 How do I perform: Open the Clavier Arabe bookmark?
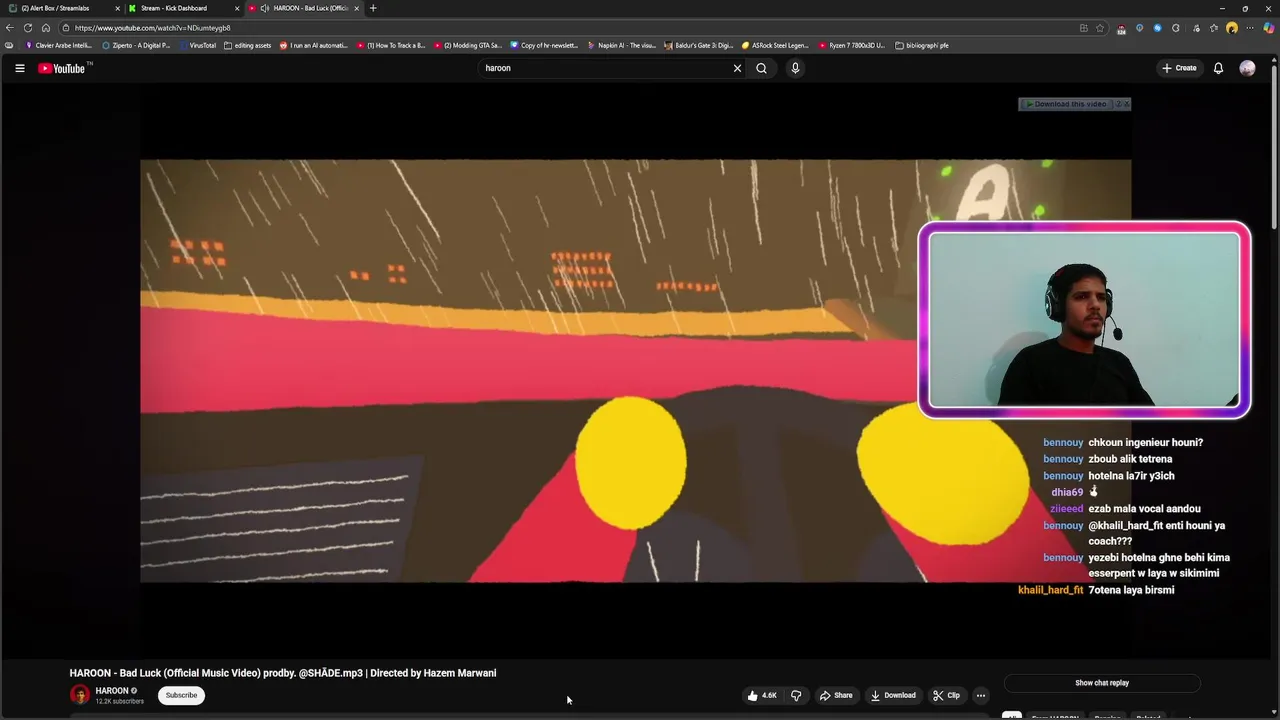pos(58,45)
